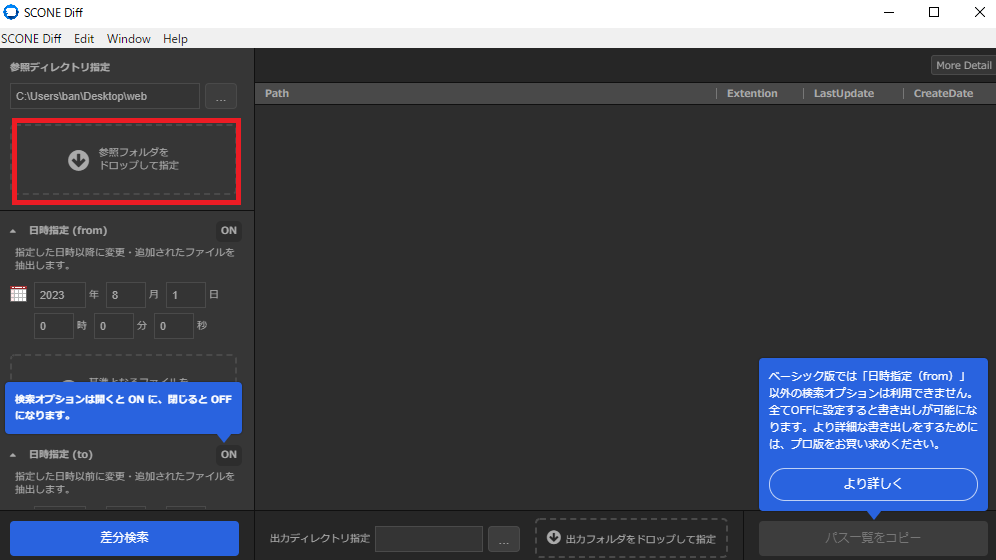Click the down-arrow icon in output drop zone
This screenshot has height=560, width=996.
(x=554, y=537)
